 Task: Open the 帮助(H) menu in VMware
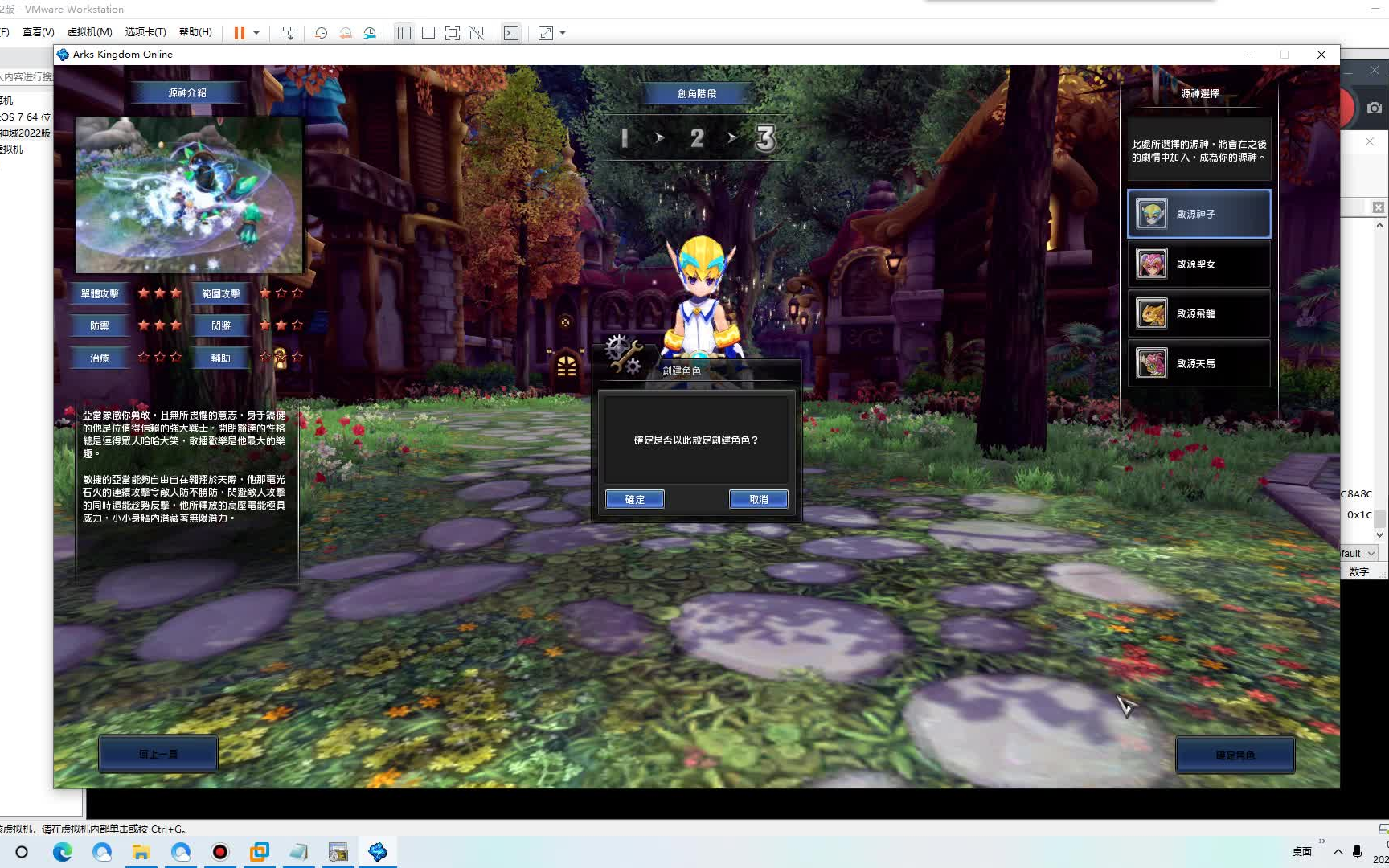[x=195, y=32]
